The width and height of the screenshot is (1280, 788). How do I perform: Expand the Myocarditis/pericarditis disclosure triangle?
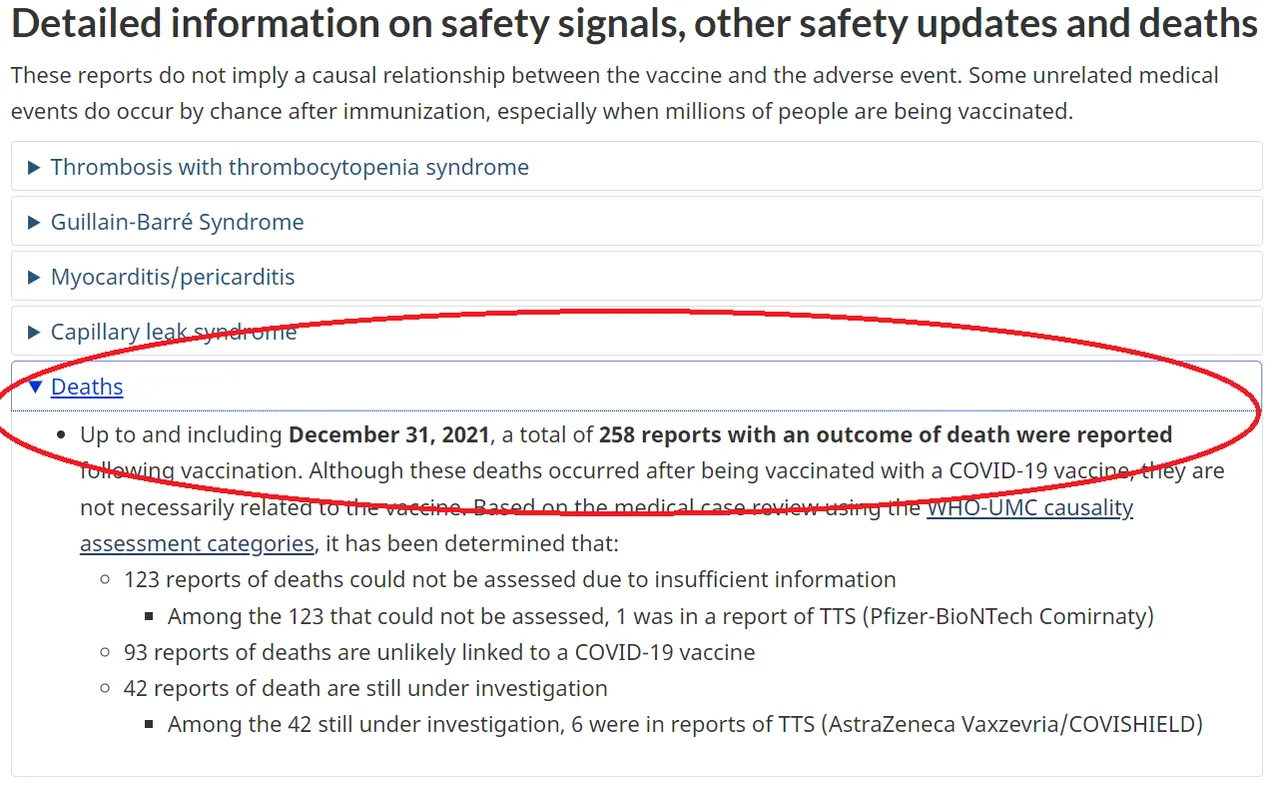click(35, 277)
